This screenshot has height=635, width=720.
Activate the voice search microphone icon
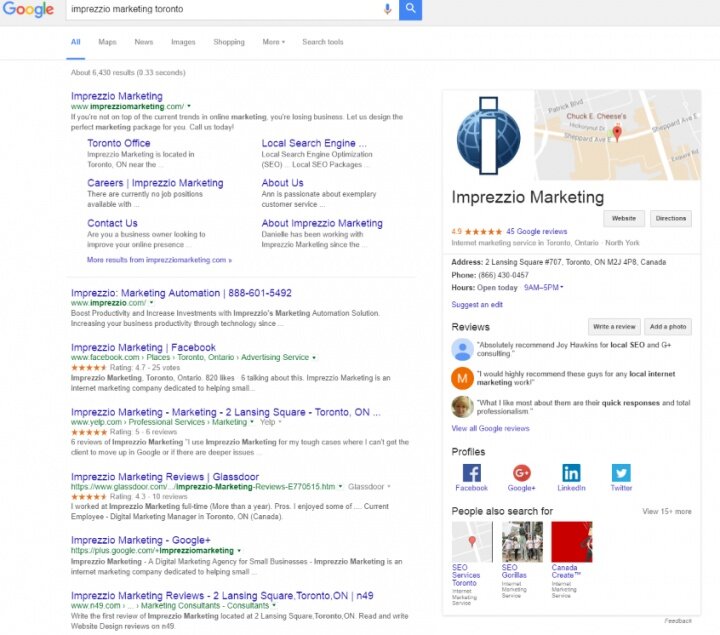tap(388, 9)
